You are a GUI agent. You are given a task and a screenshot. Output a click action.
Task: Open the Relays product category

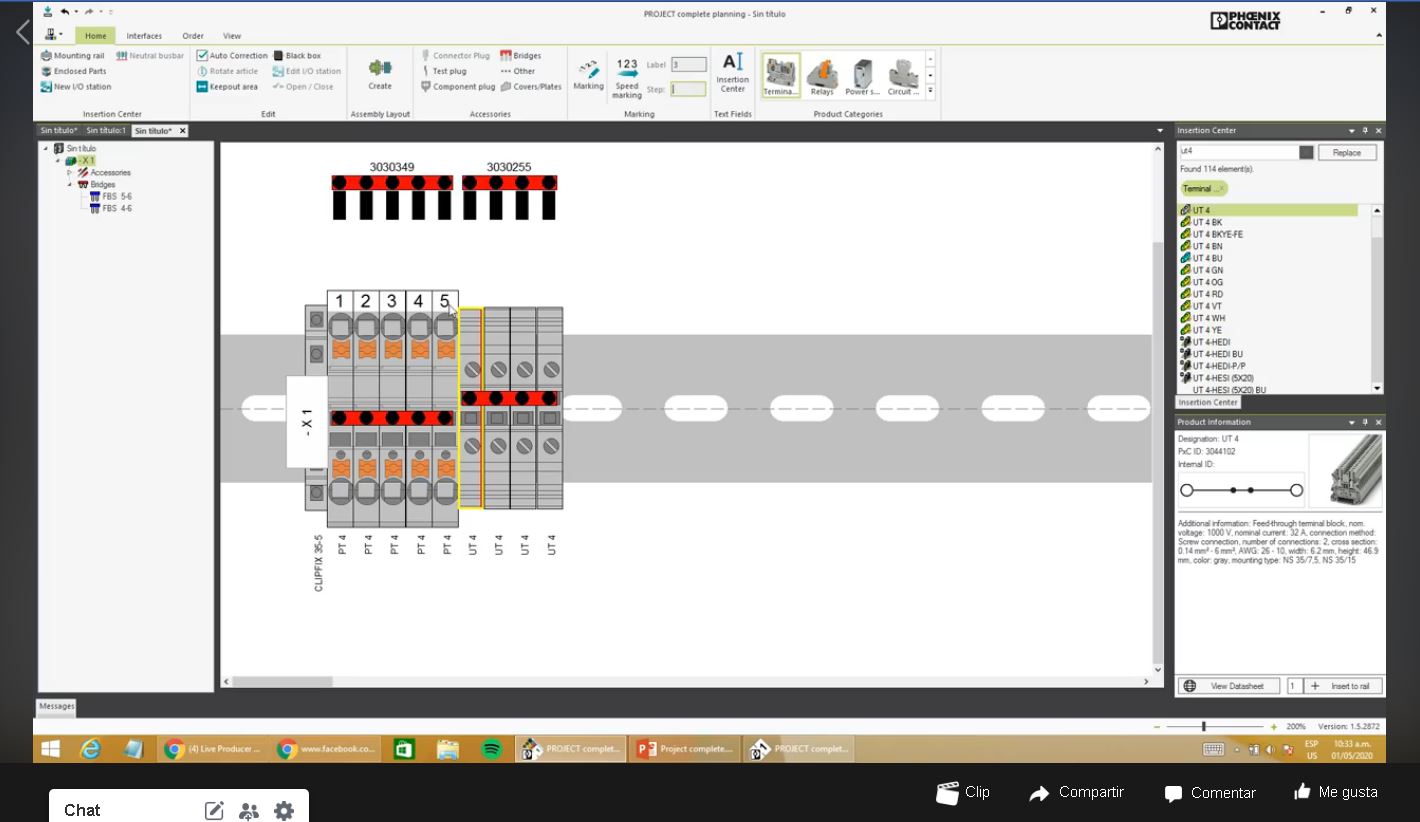tap(822, 76)
